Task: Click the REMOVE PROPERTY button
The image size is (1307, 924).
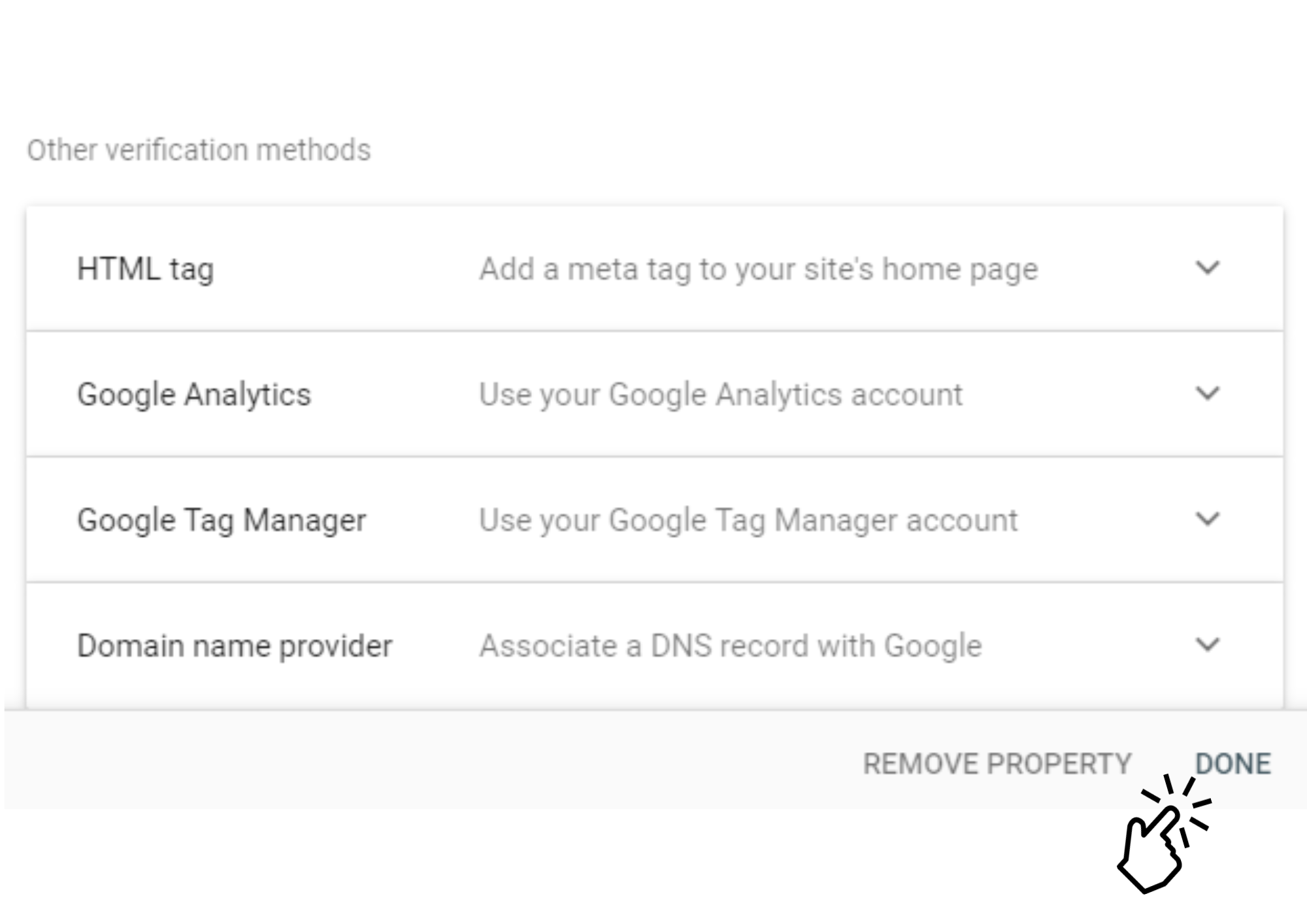Action: (997, 763)
